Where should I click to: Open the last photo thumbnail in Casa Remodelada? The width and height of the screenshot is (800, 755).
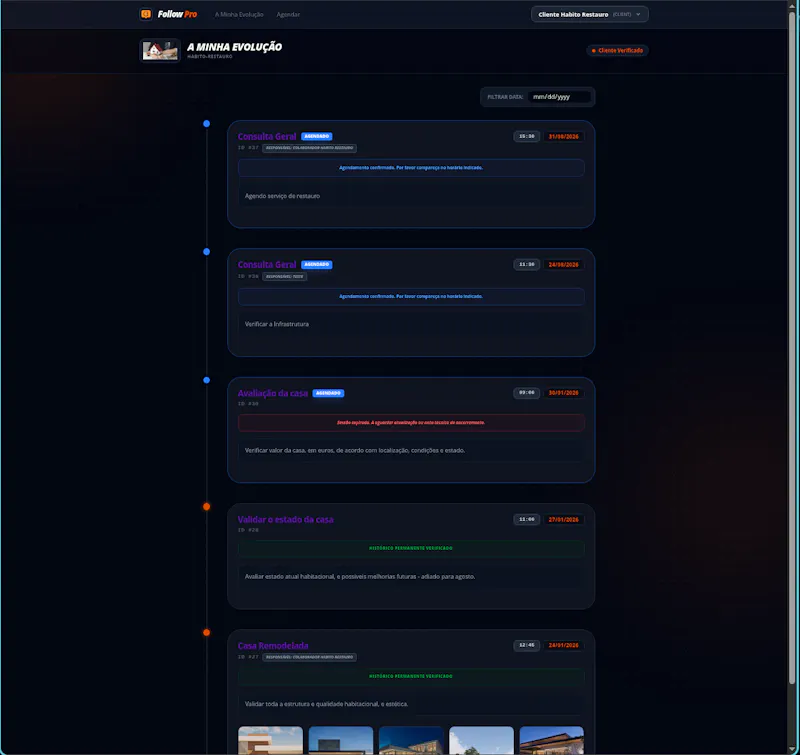coord(552,740)
